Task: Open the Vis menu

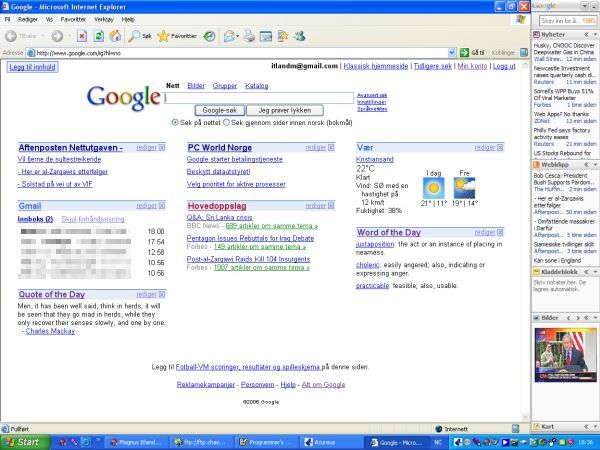Action: 49,19
